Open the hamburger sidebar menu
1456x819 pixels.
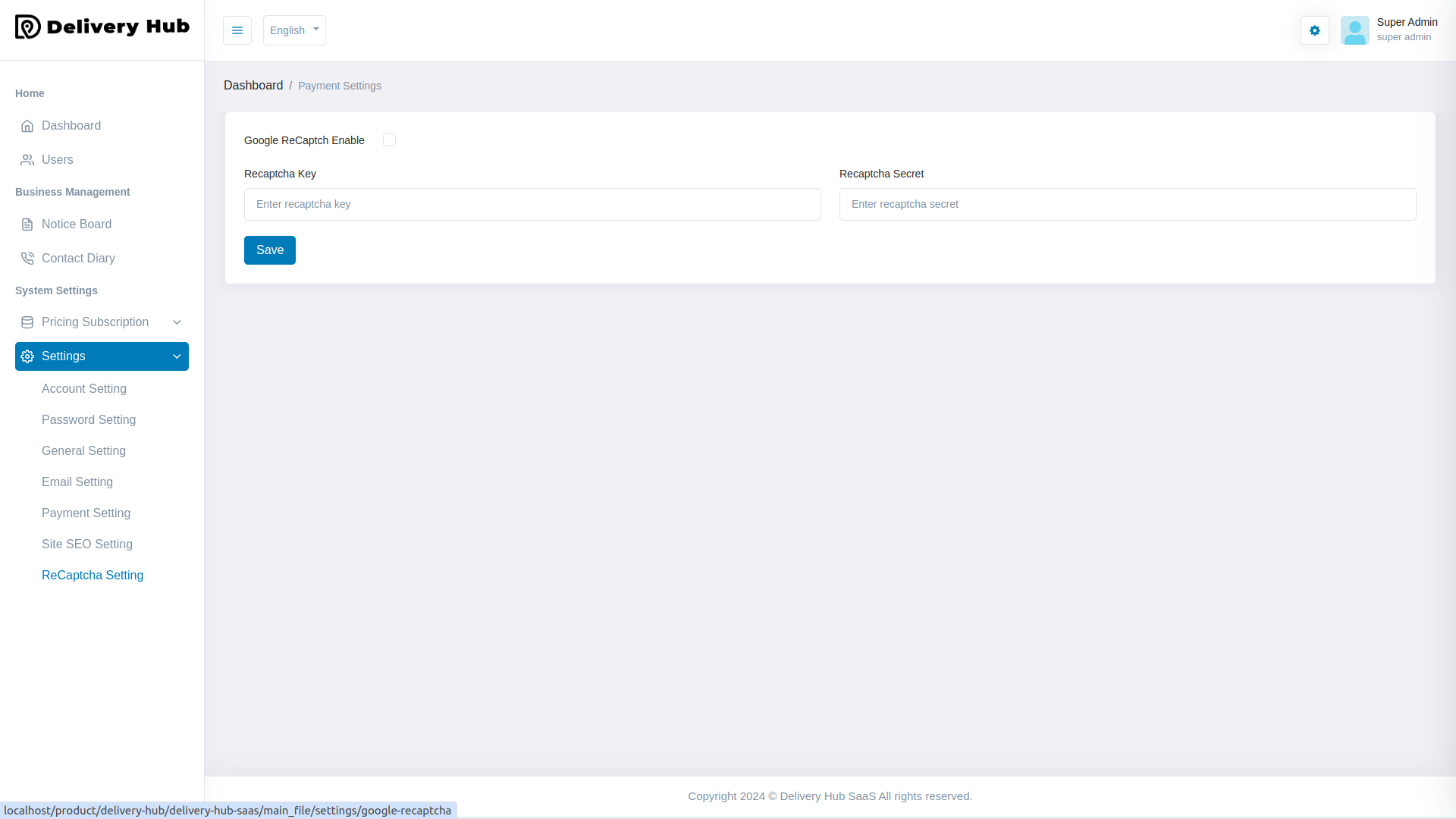[x=237, y=30]
